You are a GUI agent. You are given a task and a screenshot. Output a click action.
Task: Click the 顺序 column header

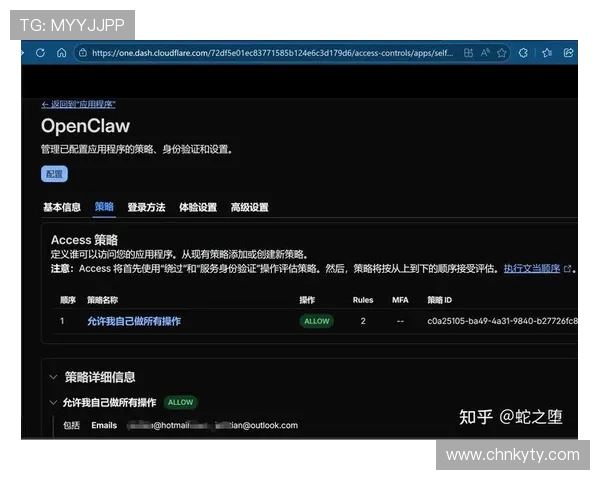[x=68, y=300]
